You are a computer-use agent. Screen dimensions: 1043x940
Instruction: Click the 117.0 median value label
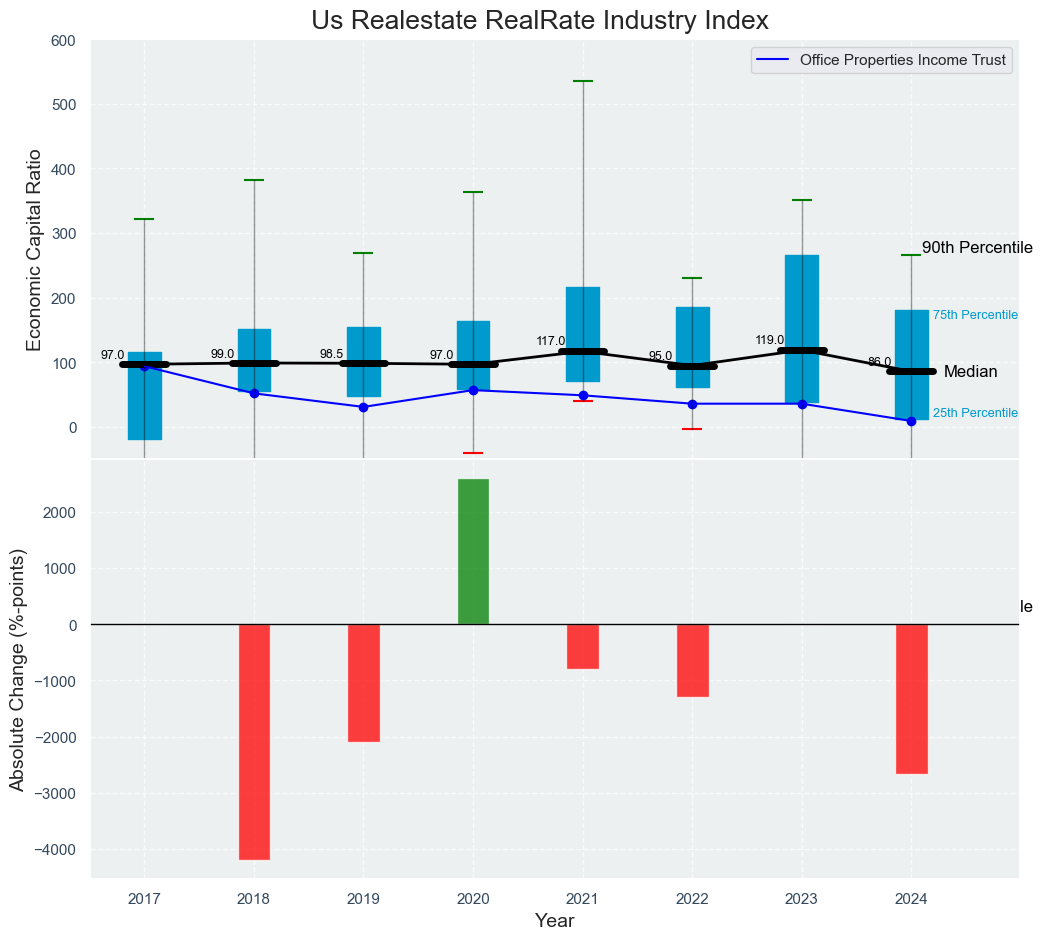pos(550,341)
